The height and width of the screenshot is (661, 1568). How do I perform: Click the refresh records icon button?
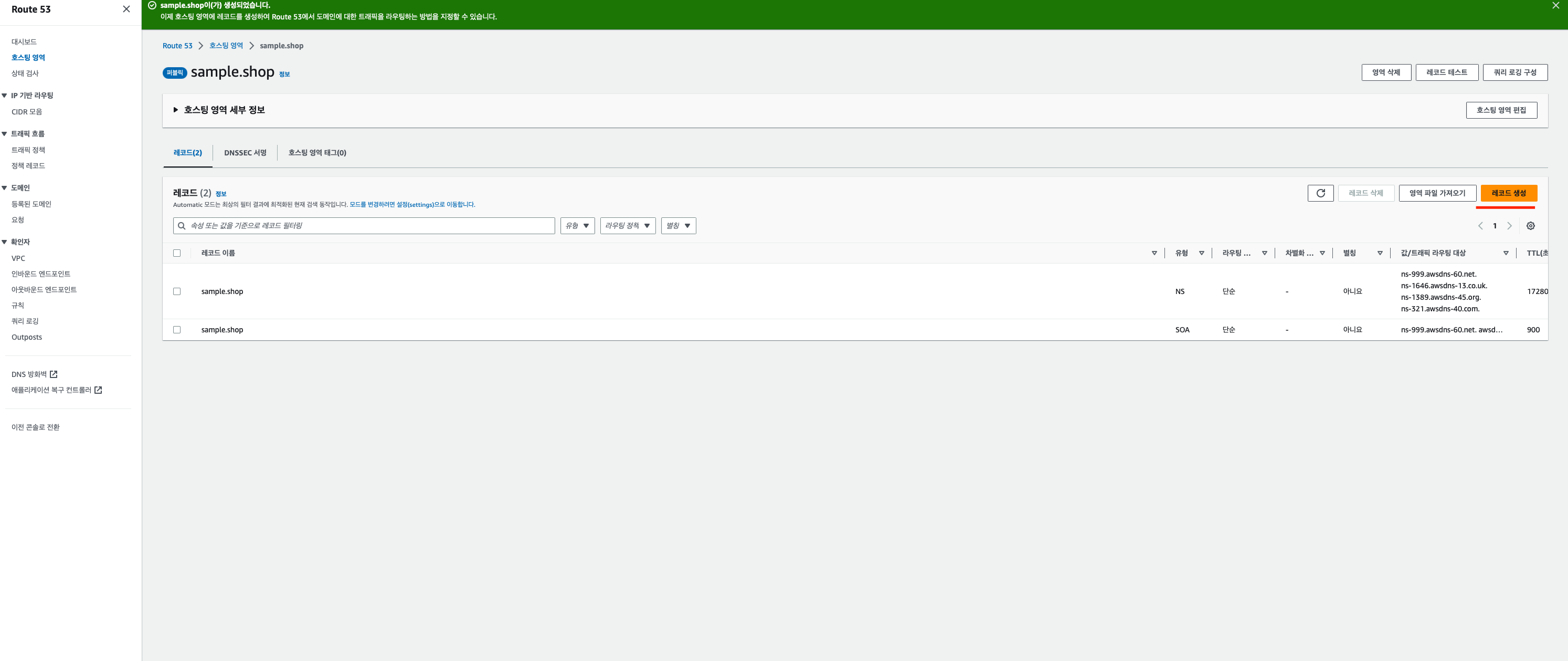click(1320, 193)
